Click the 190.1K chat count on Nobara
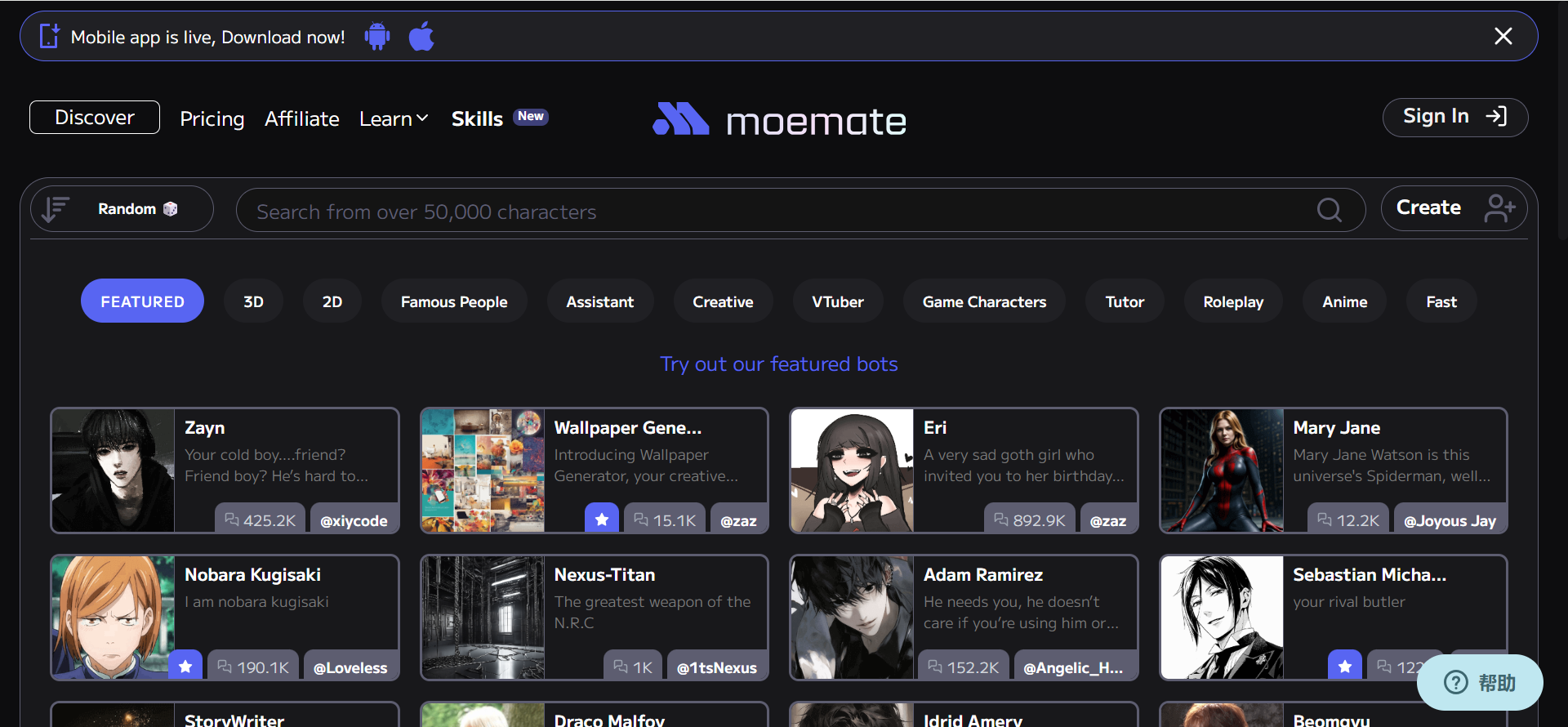Screen dimensions: 1568x727 [253, 667]
